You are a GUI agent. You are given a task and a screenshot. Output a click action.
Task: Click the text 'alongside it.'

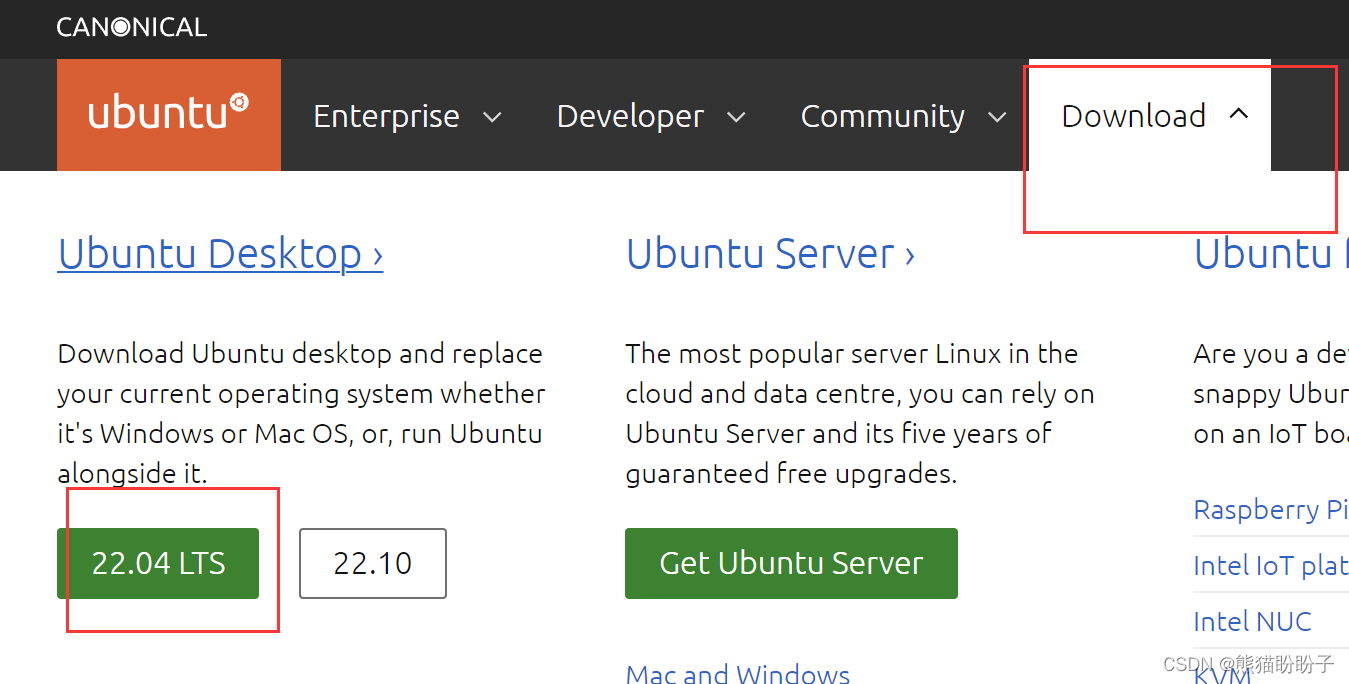point(132,473)
